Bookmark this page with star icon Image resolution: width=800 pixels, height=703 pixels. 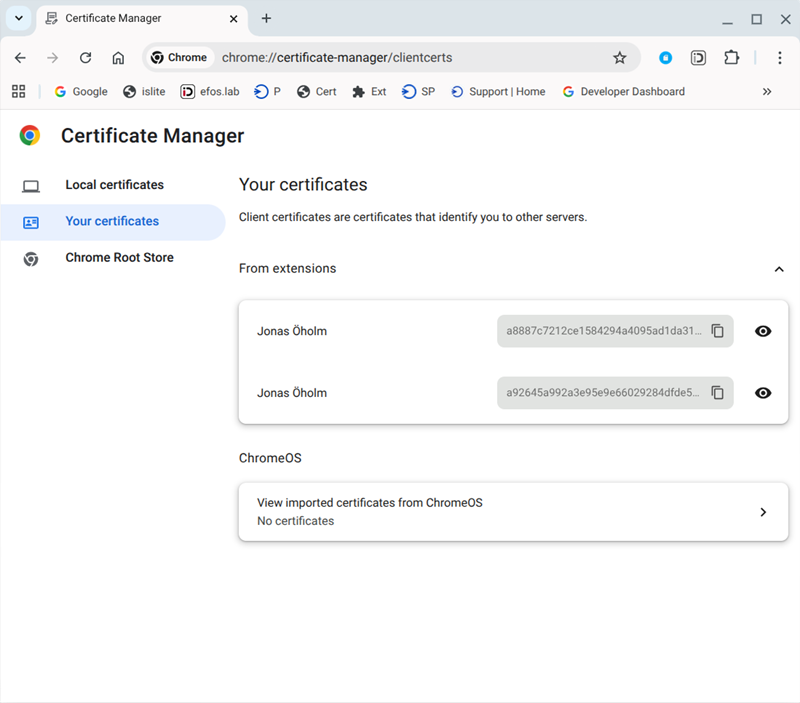tap(619, 58)
